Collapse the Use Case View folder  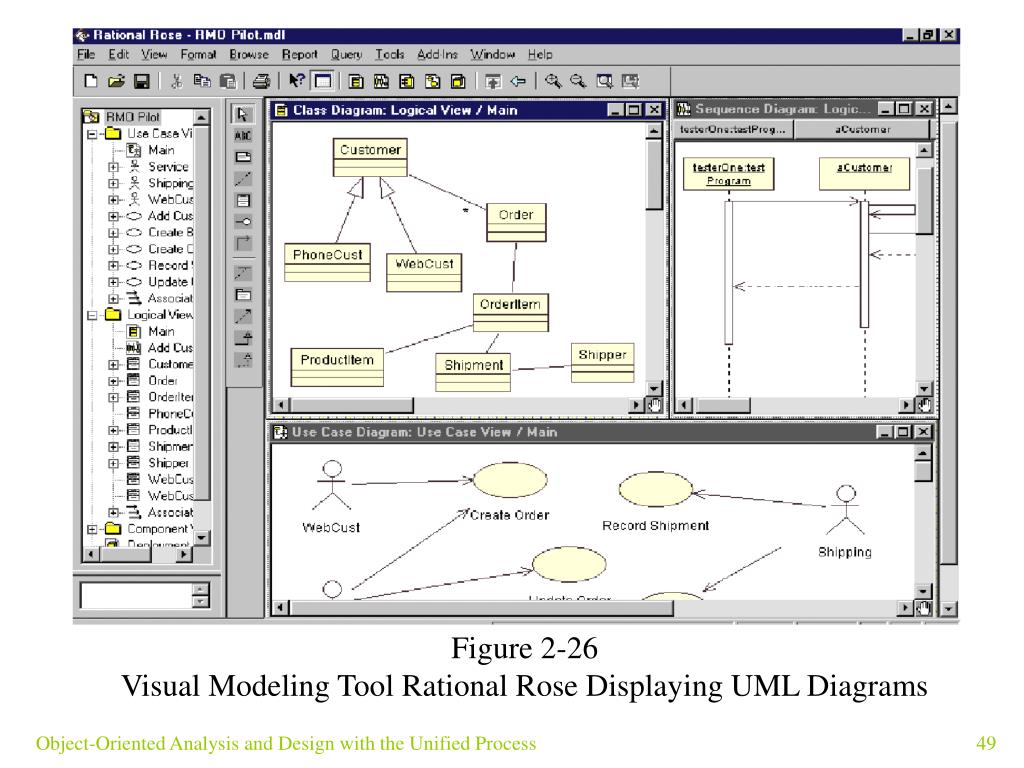coord(92,134)
